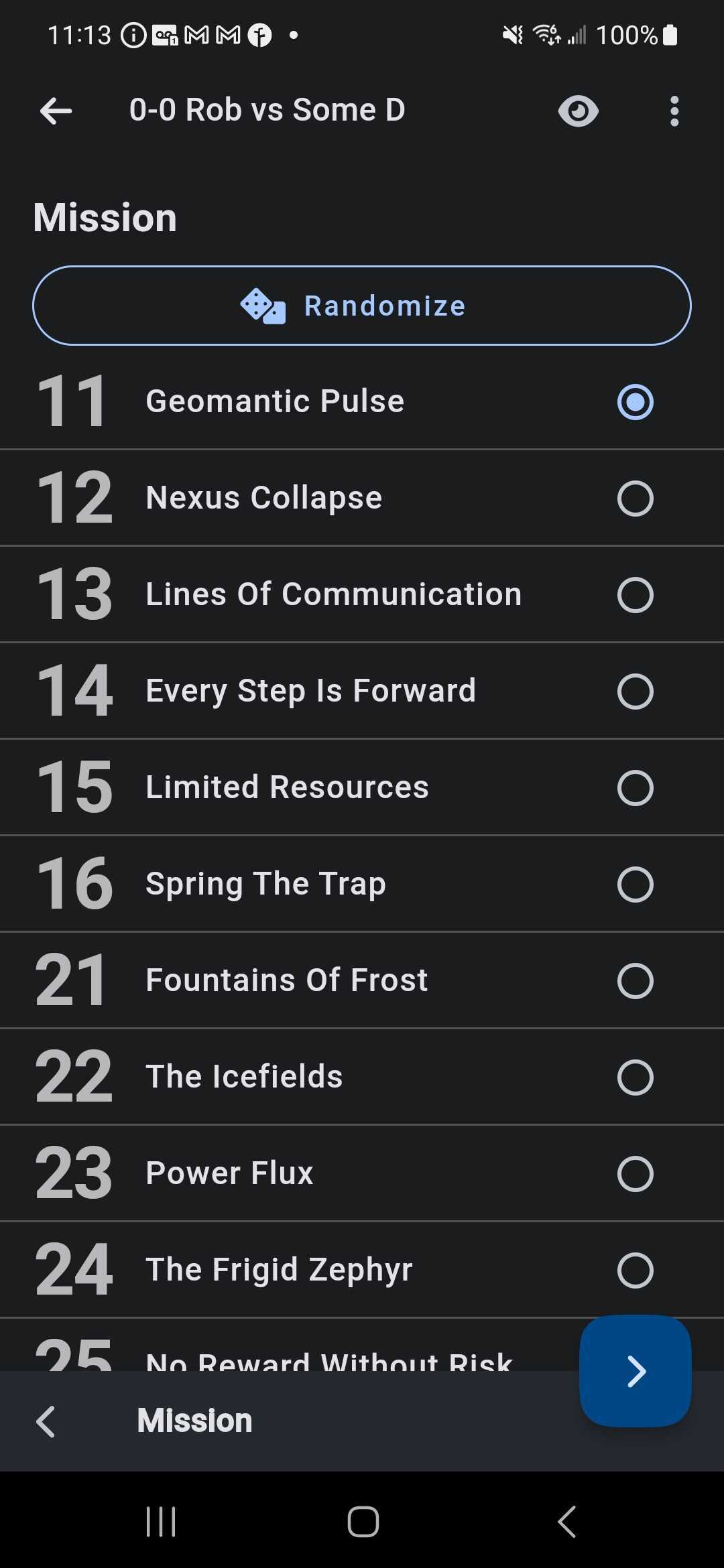Tap the Mission label in bottom bar
This screenshot has height=1568, width=724.
(194, 1421)
